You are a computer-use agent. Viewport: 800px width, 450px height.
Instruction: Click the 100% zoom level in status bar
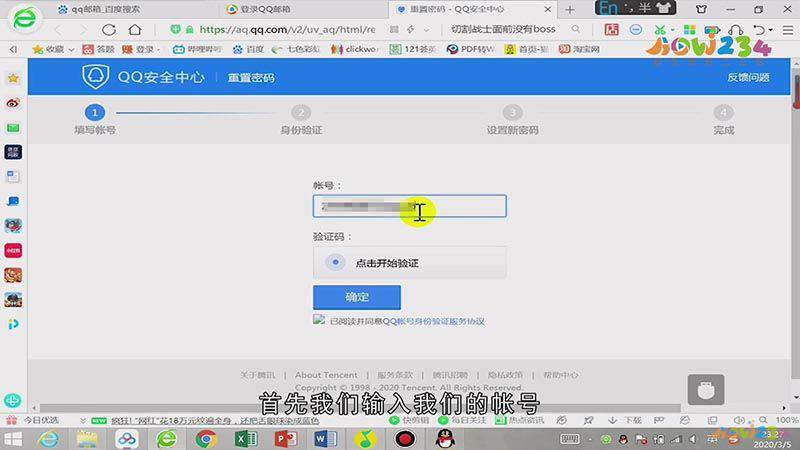point(787,420)
